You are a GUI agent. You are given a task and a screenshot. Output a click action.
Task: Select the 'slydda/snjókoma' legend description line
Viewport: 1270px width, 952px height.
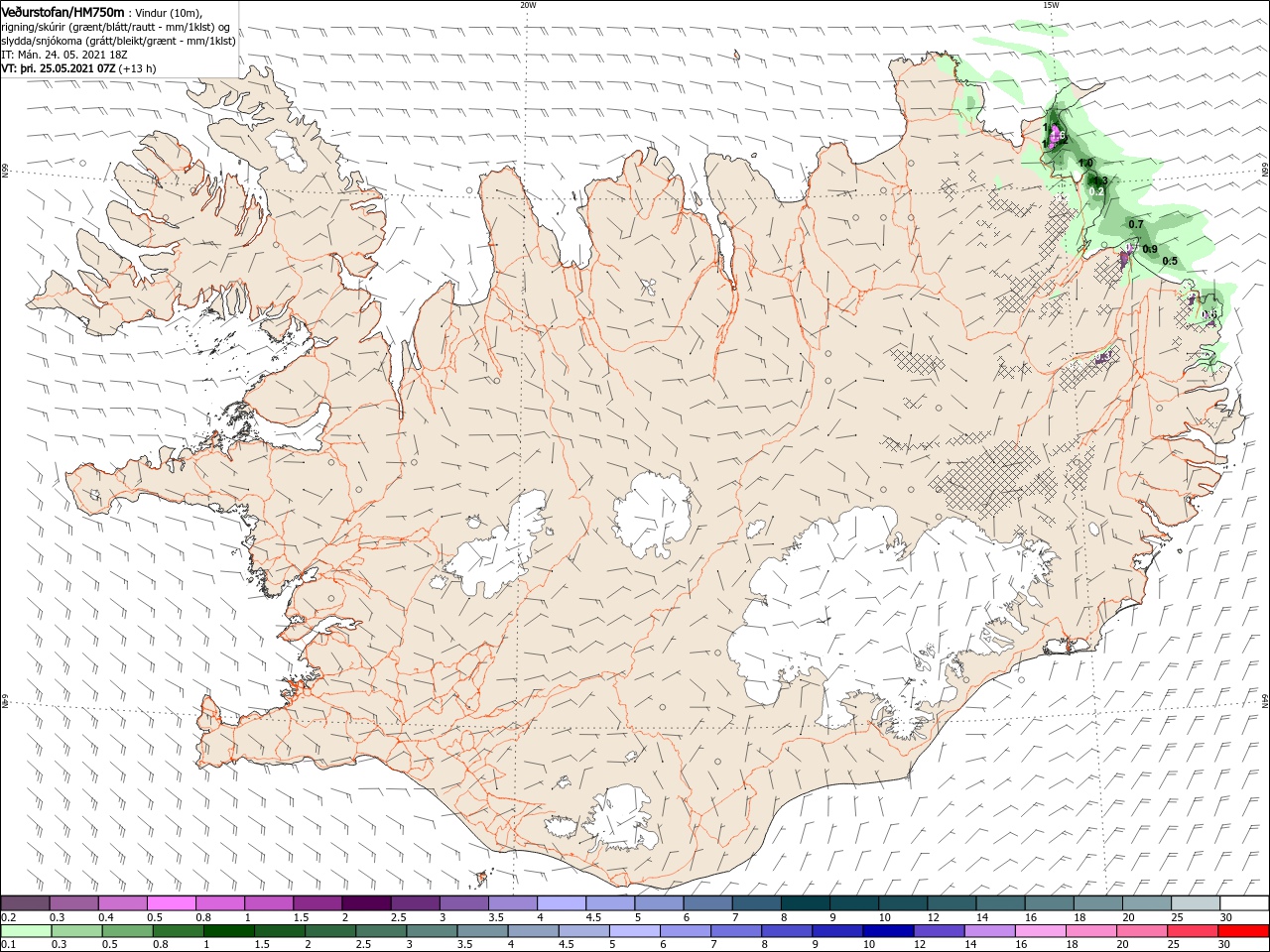click(119, 41)
